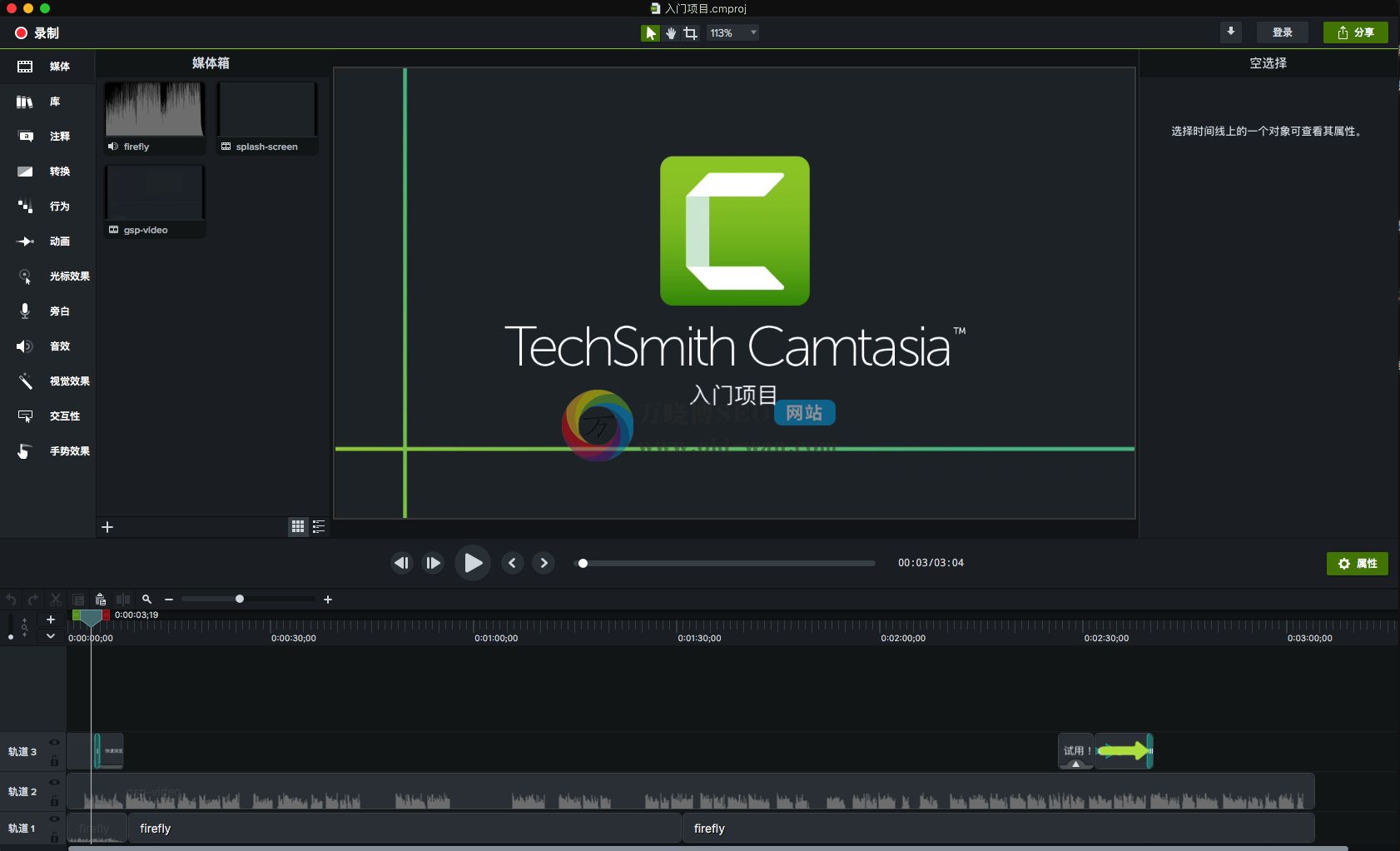The height and width of the screenshot is (851, 1400).
Task: Click the Split clip icon
Action: click(123, 600)
